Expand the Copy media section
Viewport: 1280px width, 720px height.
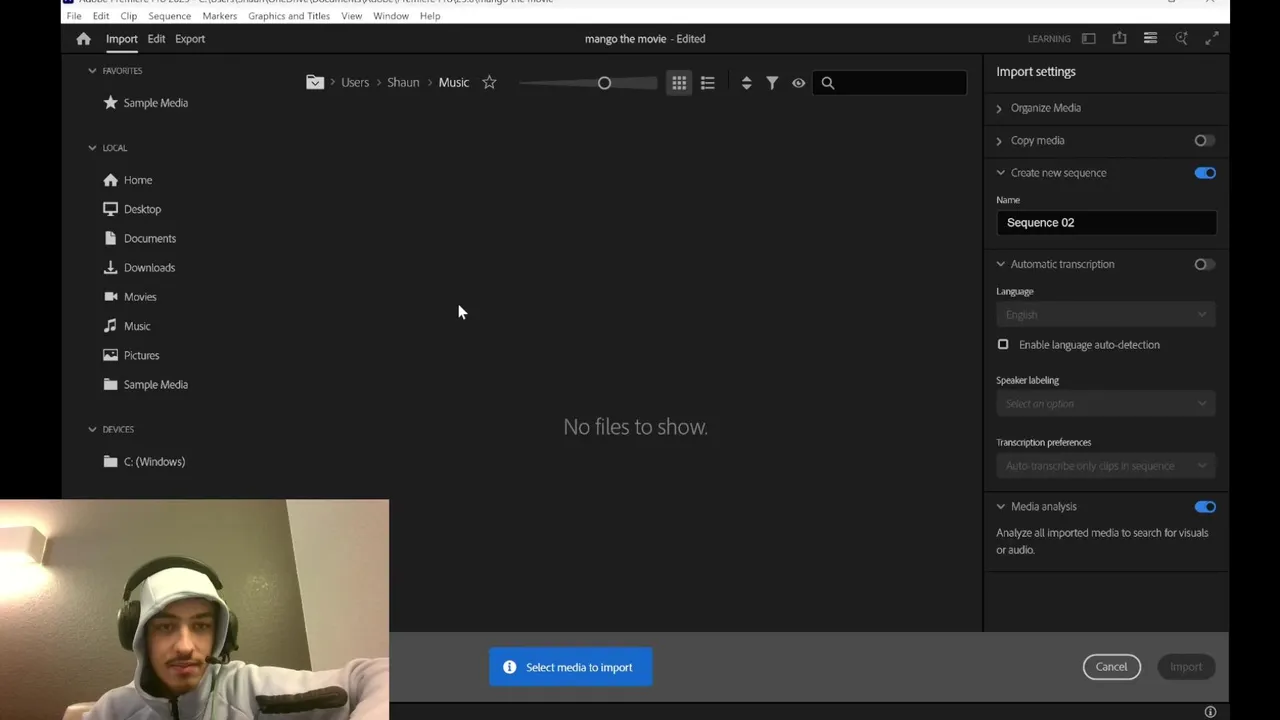coord(999,141)
